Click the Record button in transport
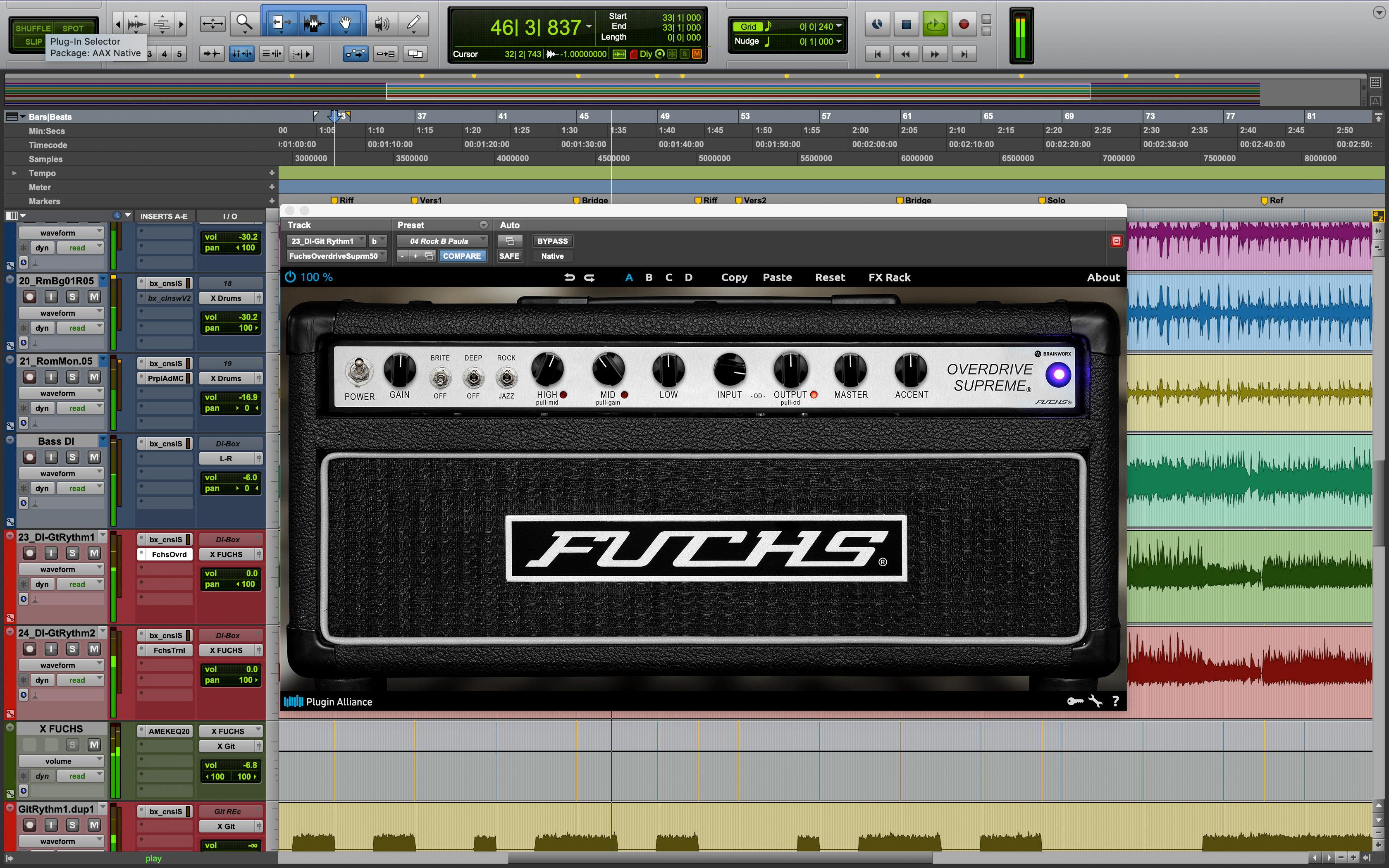 pyautogui.click(x=964, y=24)
